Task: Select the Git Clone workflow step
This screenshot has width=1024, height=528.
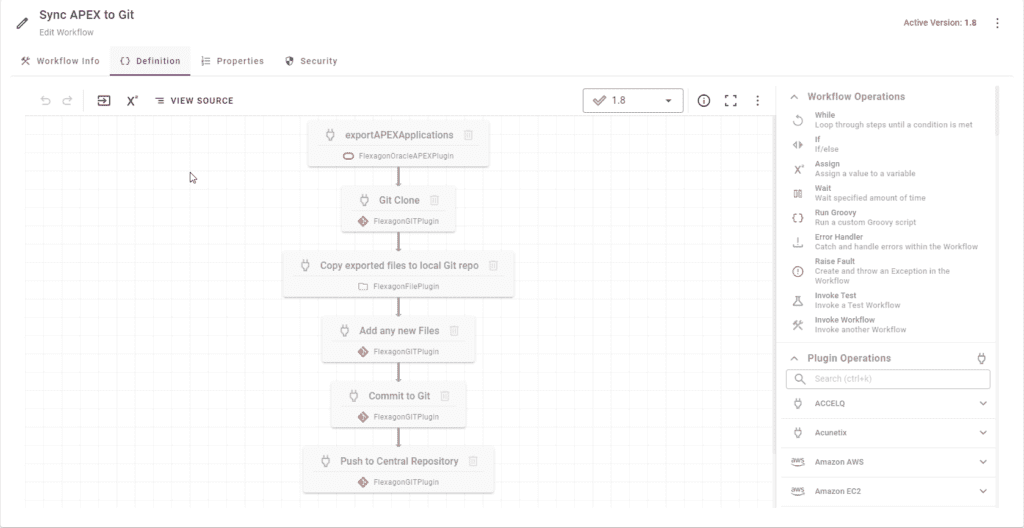Action: 398,209
